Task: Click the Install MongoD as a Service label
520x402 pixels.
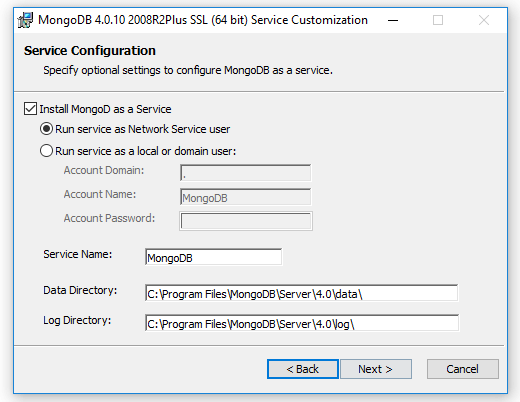Action: point(105,109)
